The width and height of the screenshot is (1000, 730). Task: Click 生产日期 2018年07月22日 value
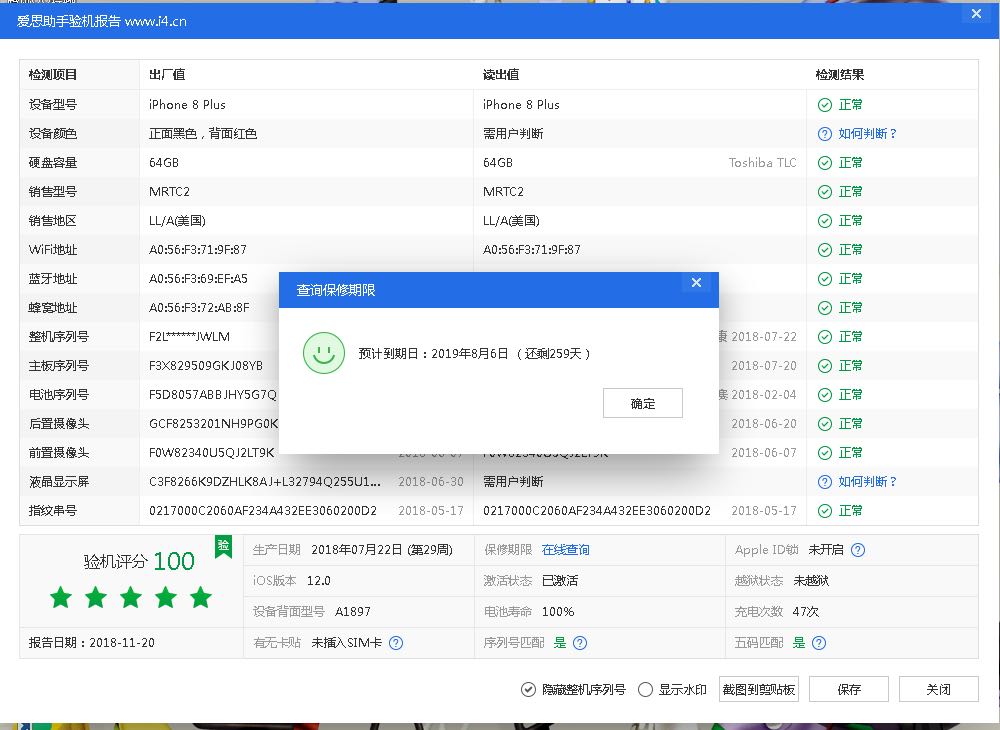(x=382, y=550)
